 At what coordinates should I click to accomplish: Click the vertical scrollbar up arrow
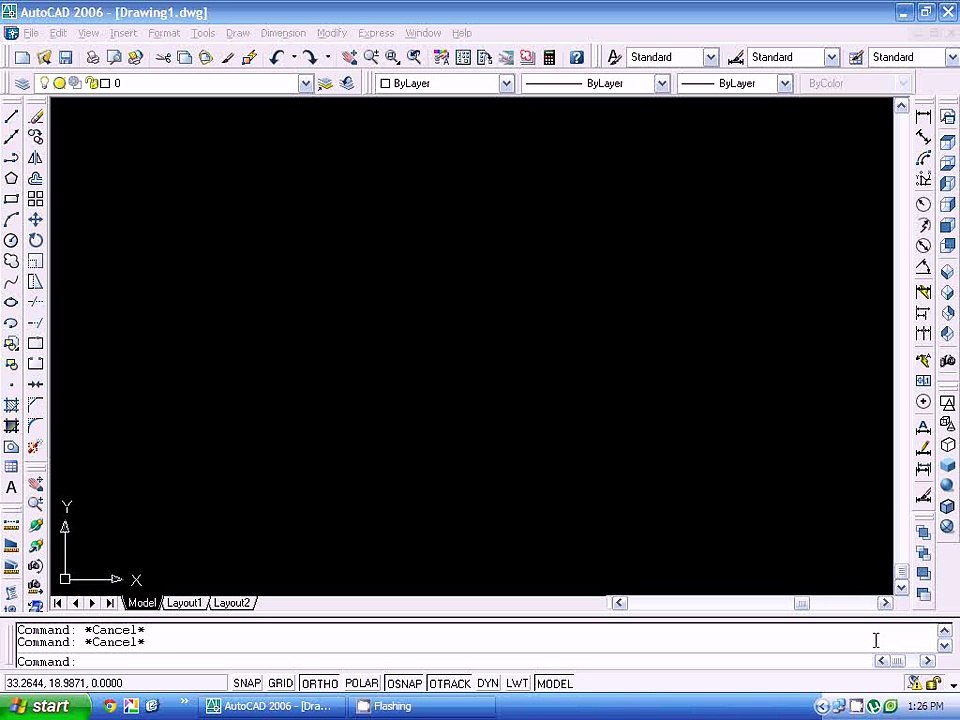click(x=901, y=106)
